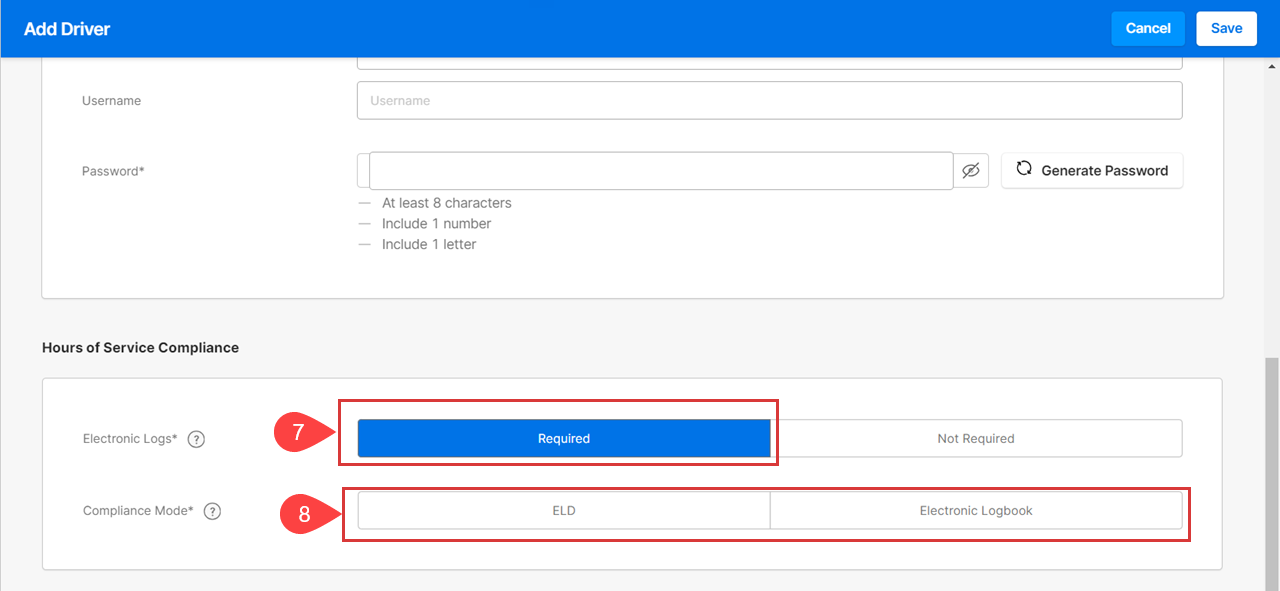Choose ELD compliance mode
Screen dimensions: 1280x591
pos(564,510)
